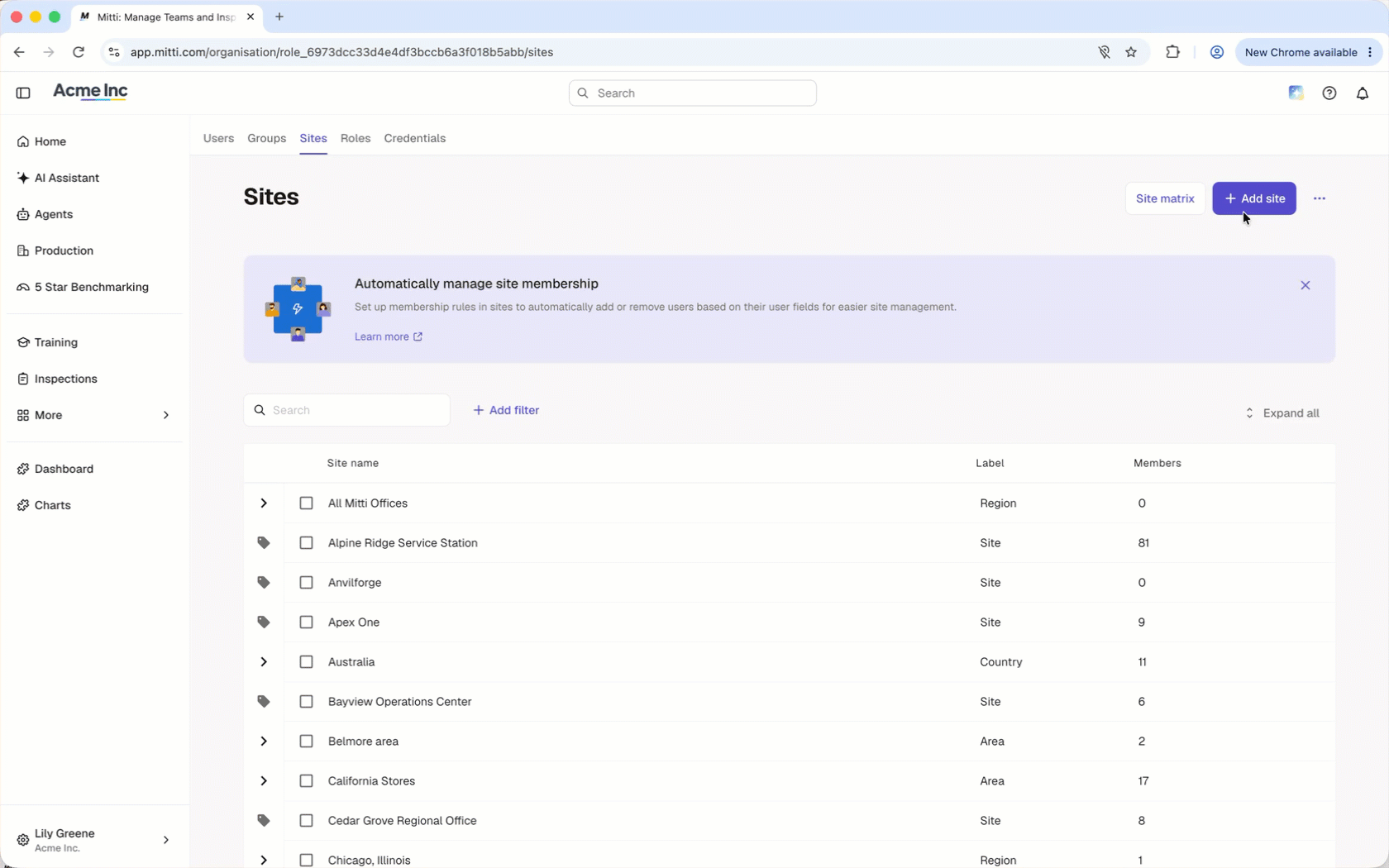Open Lily Greene account menu
This screenshot has width=1389, height=868.
click(94, 840)
